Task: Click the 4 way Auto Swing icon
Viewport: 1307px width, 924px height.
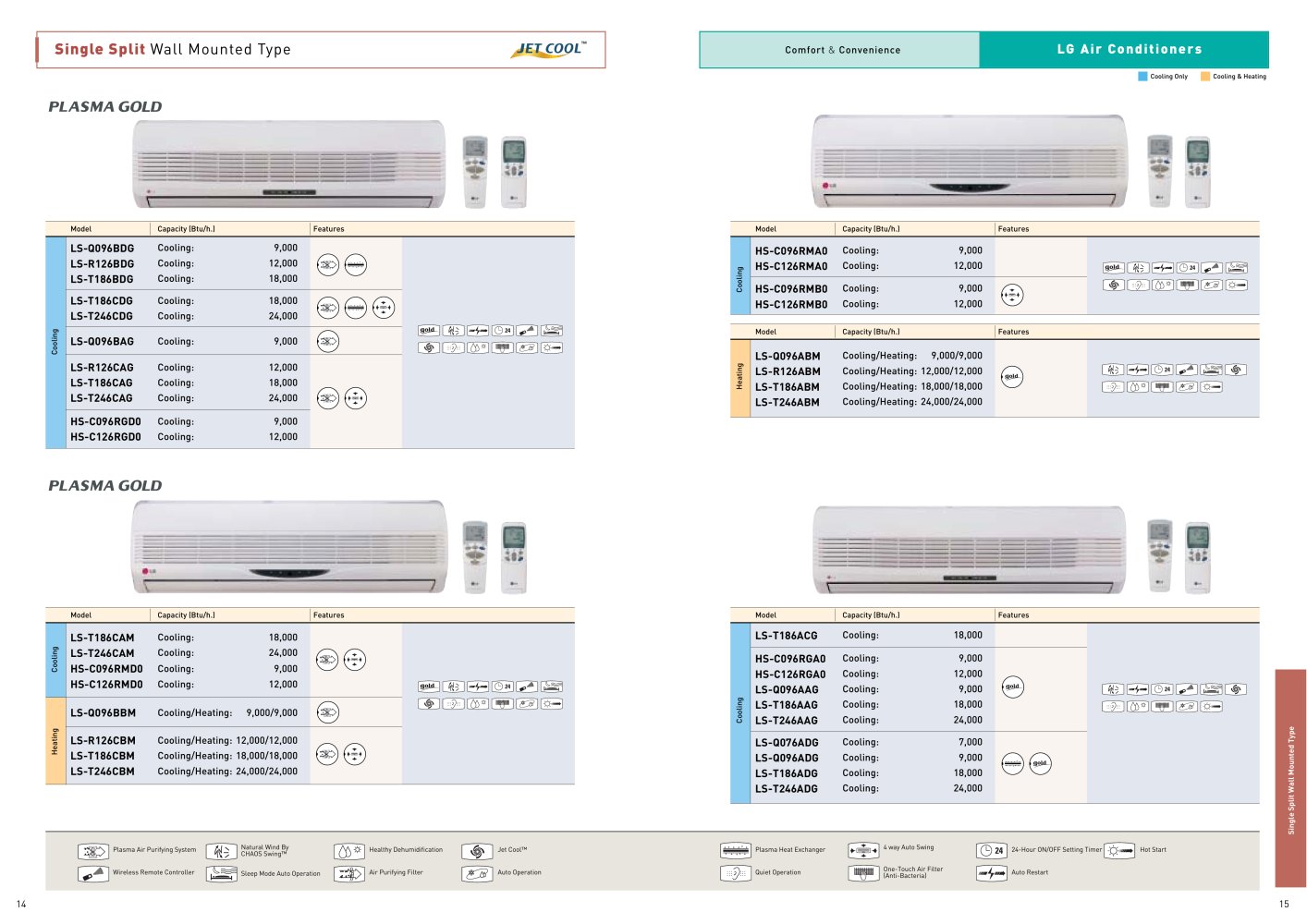Action: tap(863, 850)
